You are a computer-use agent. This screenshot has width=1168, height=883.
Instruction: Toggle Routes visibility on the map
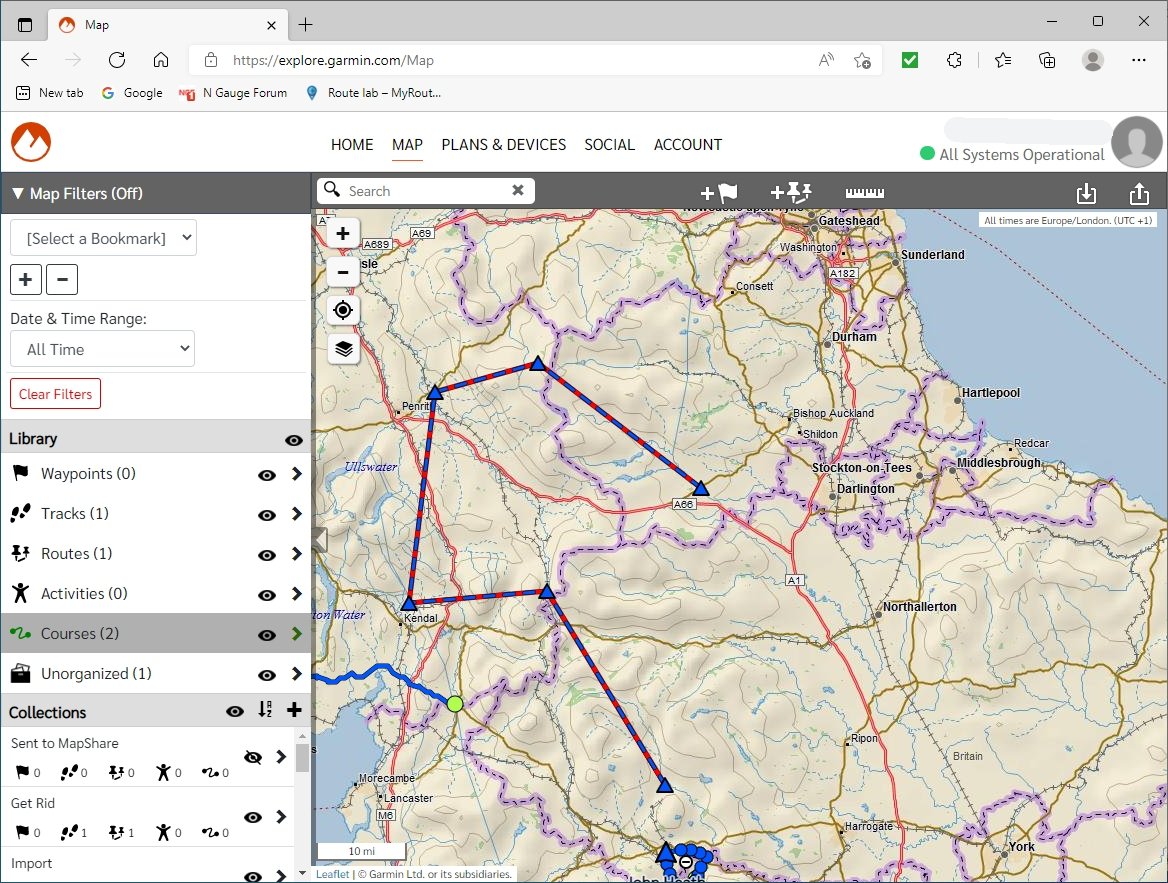click(x=267, y=555)
